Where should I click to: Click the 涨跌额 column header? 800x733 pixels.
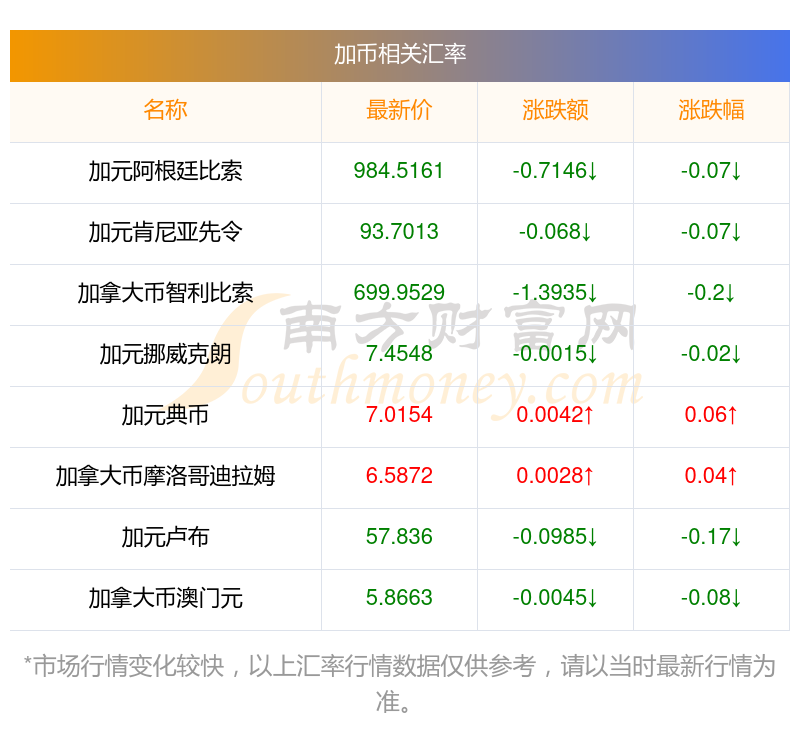point(555,110)
